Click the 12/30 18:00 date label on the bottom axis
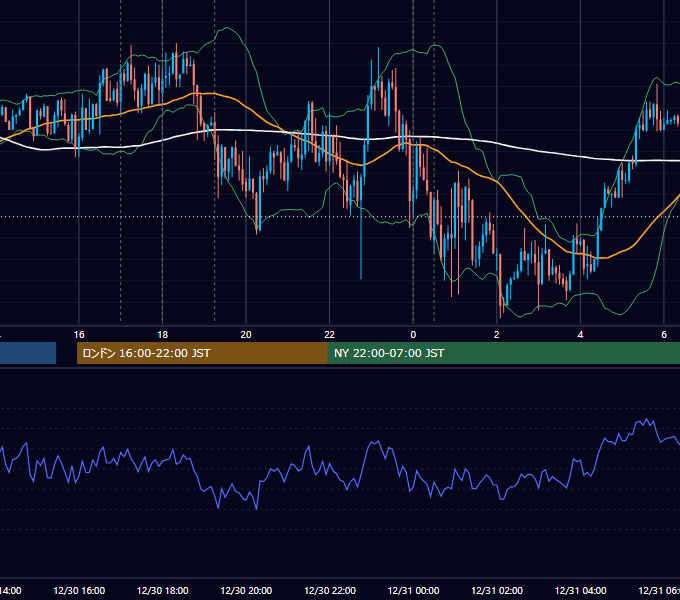 pyautogui.click(x=163, y=591)
